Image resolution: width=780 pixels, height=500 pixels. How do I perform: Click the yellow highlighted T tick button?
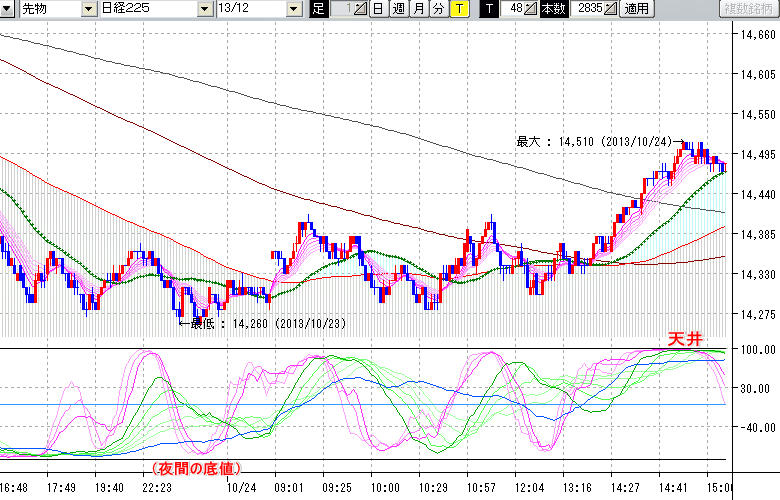click(458, 9)
